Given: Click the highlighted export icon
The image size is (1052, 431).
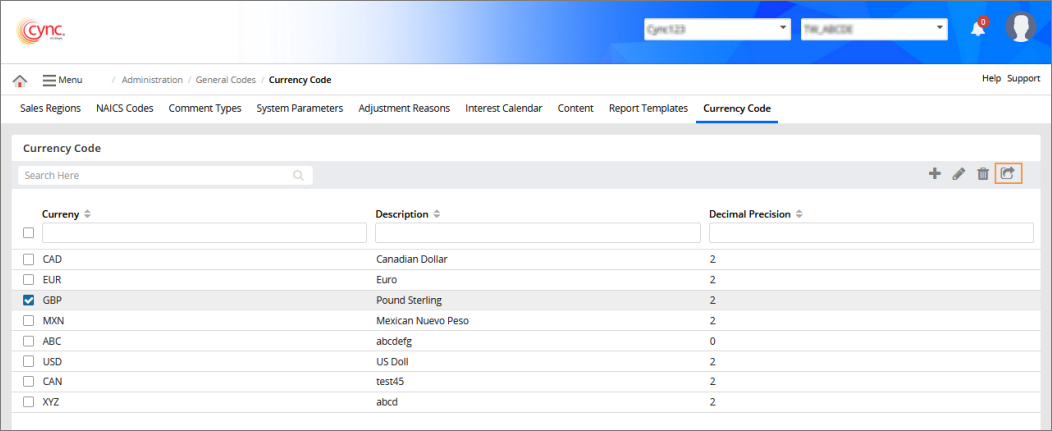Looking at the screenshot, I should click(x=1008, y=173).
